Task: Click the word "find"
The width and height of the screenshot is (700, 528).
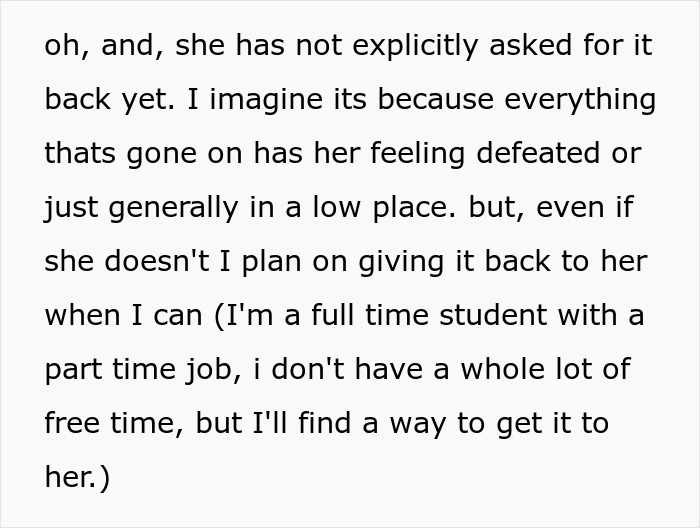Action: click(319, 423)
